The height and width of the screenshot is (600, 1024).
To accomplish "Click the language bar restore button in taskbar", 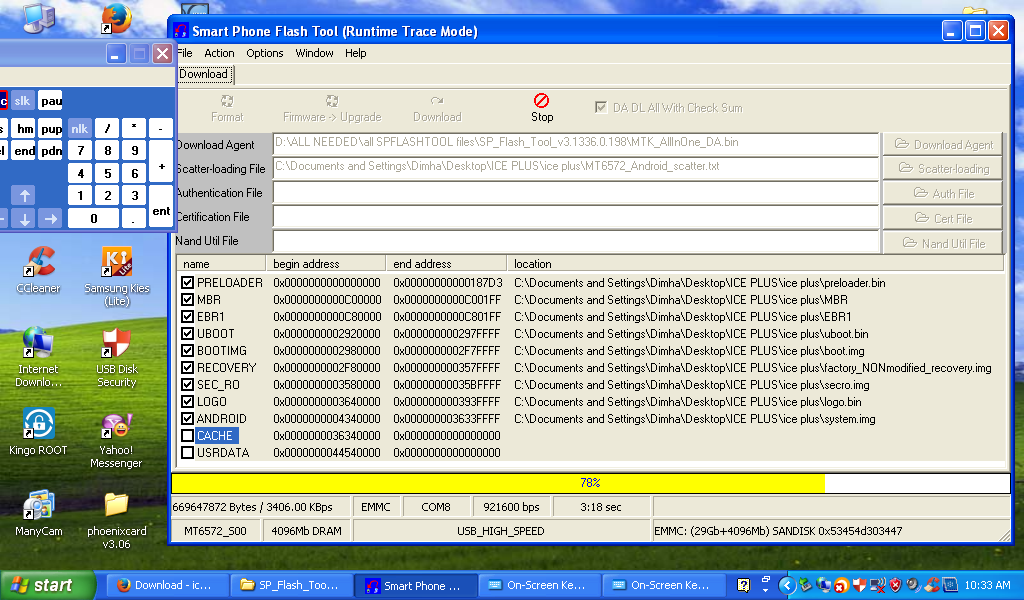I will click(766, 579).
